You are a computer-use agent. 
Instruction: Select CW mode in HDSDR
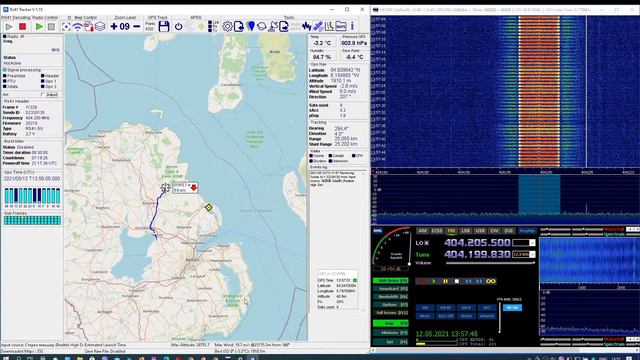click(494, 231)
